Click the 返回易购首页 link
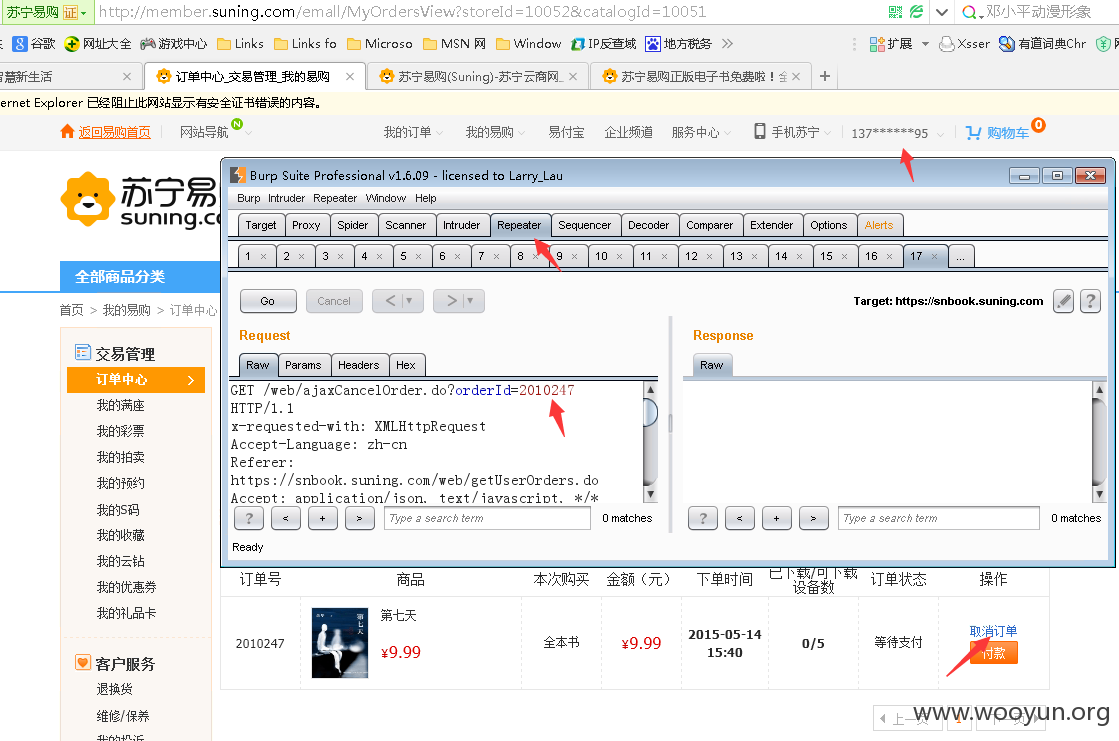This screenshot has width=1119, height=741. pos(114,132)
